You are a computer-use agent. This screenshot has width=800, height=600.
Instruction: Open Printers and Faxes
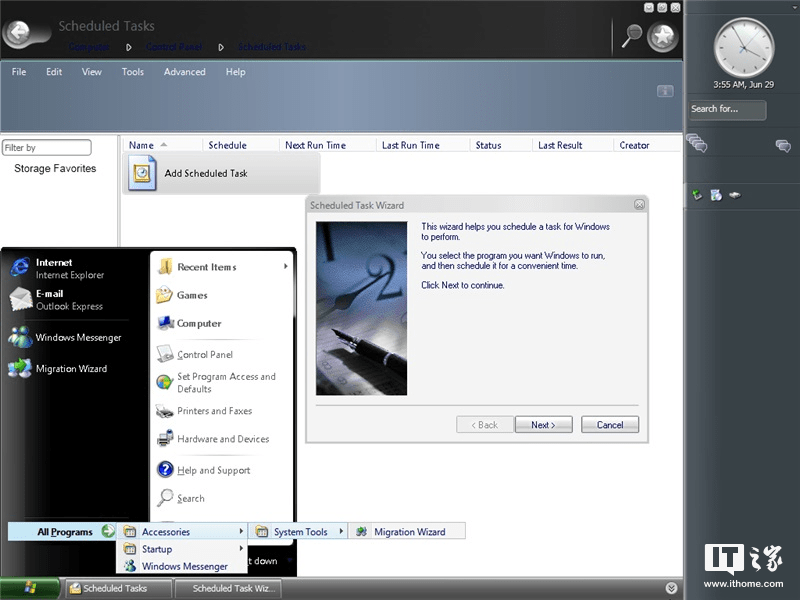tap(211, 411)
